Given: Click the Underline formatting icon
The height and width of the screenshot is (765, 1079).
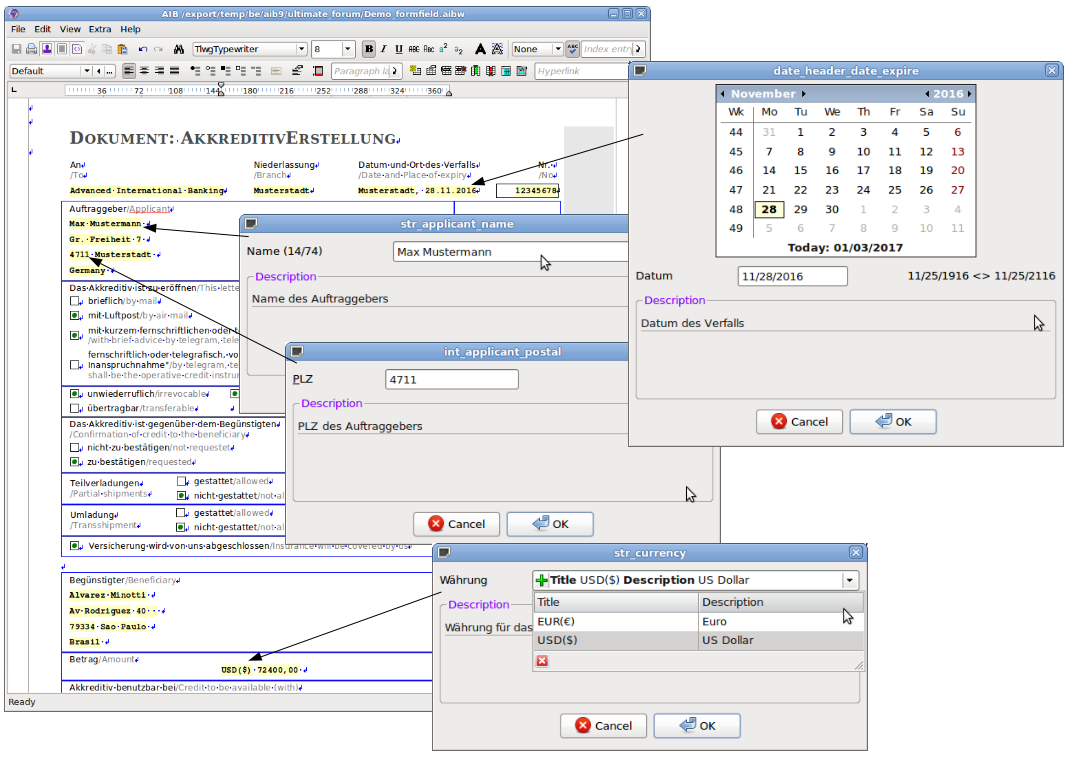Looking at the screenshot, I should coord(399,49).
